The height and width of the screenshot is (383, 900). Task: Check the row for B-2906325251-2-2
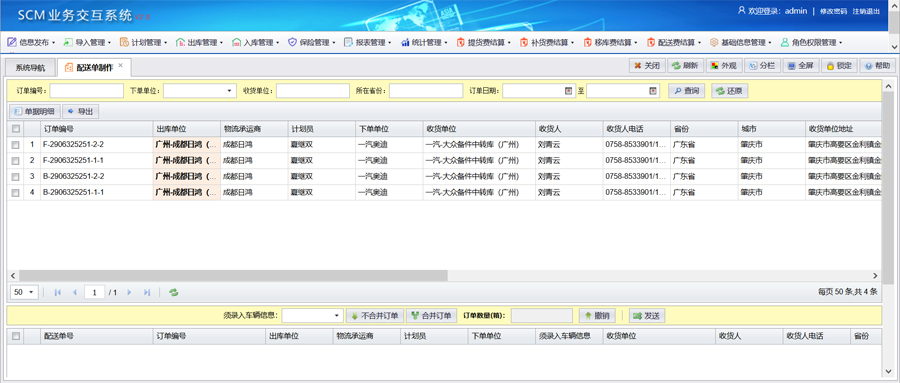pyautogui.click(x=15, y=177)
